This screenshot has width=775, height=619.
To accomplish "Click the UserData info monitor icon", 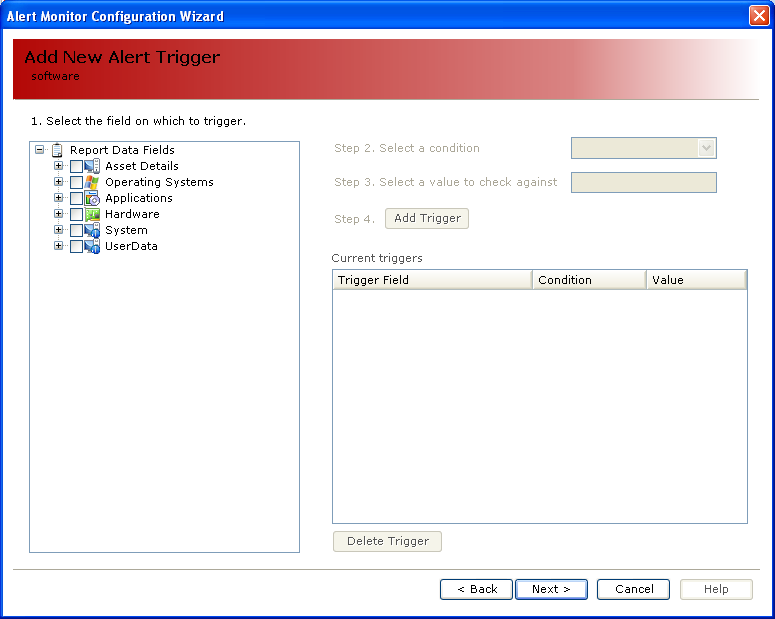I will click(x=92, y=246).
